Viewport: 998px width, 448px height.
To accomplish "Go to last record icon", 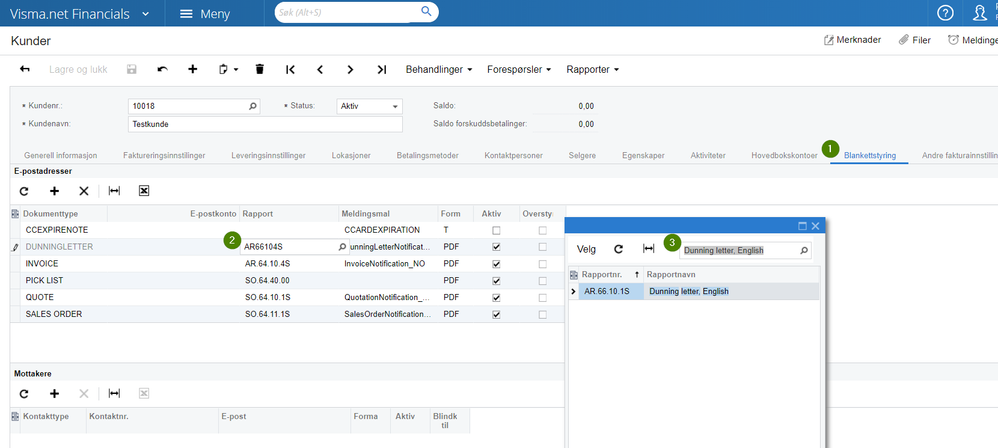I will coord(381,70).
